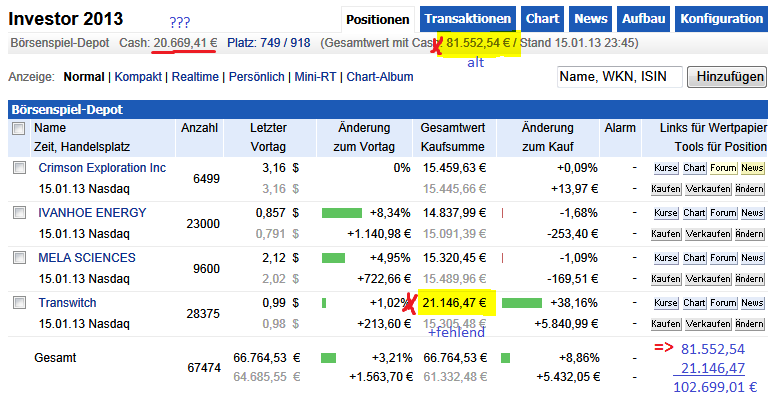The image size is (774, 399).
Task: Switch display to Persönlich view
Action: pos(256,77)
